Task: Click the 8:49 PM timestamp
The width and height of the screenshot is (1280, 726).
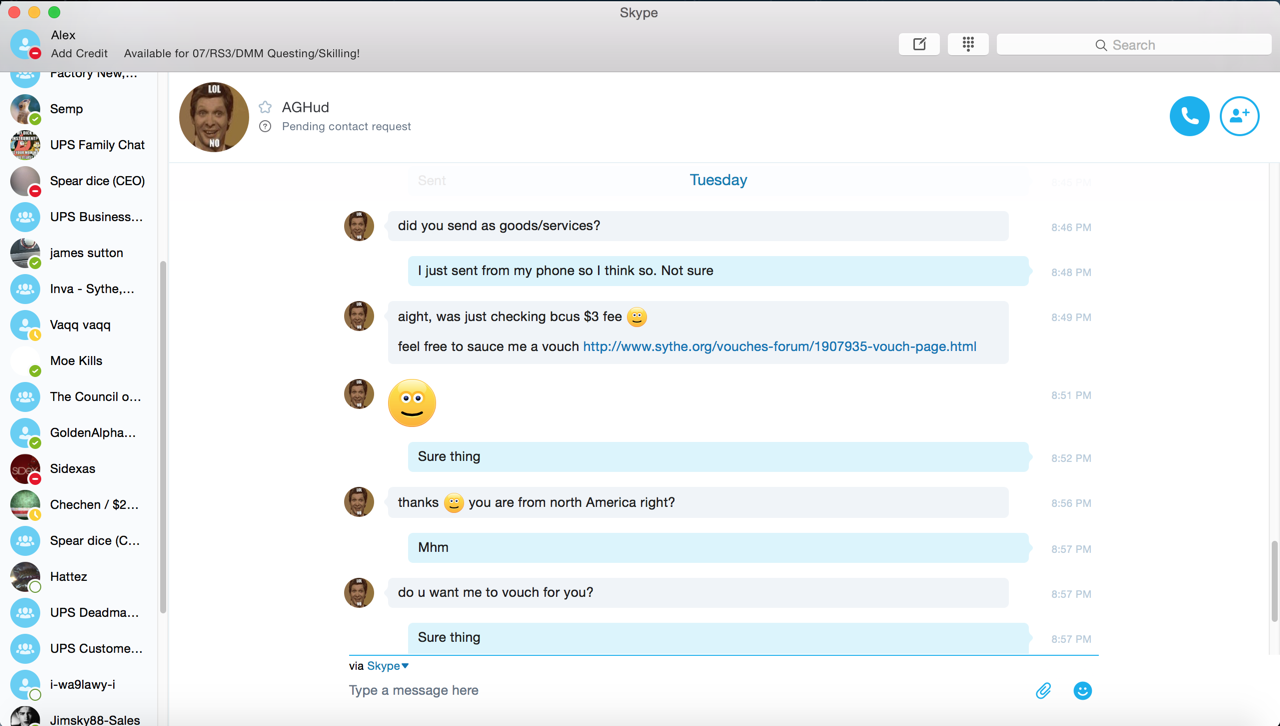Action: (x=1071, y=317)
